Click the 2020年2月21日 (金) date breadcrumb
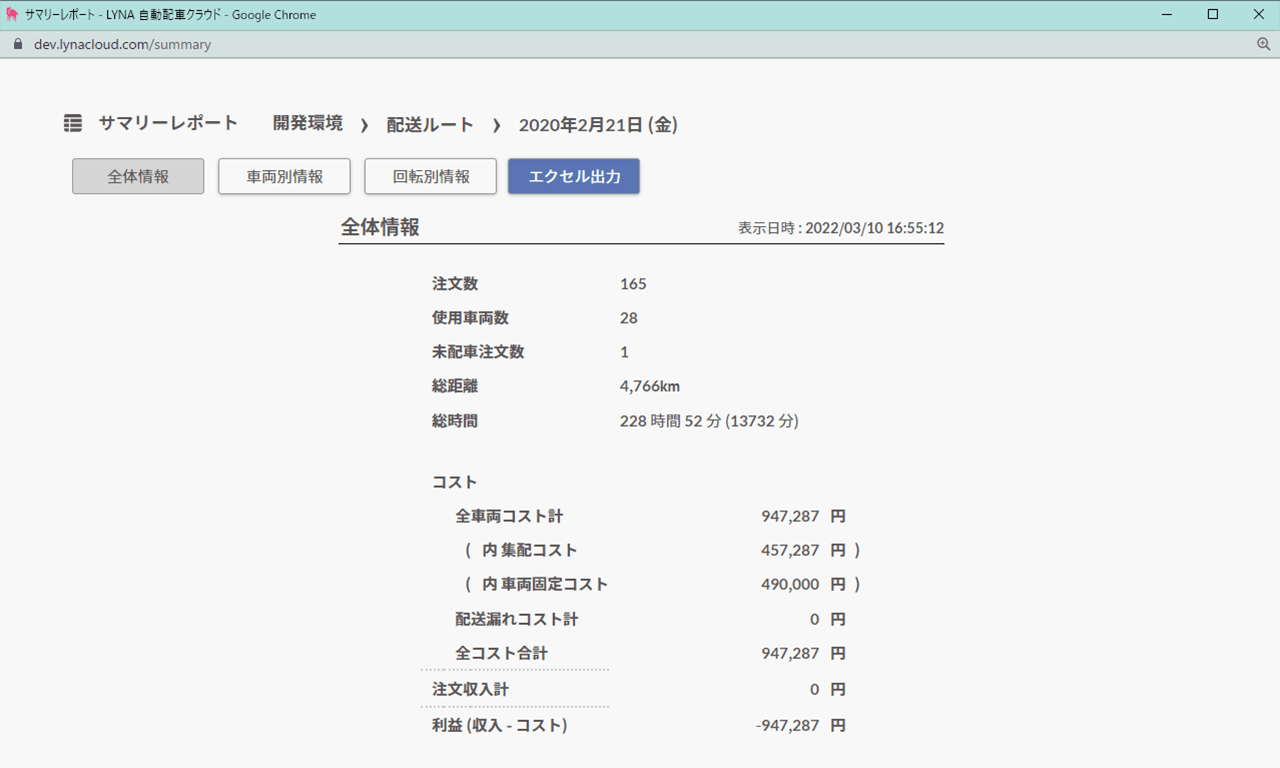Screen dimensions: 1280x768 (598, 125)
